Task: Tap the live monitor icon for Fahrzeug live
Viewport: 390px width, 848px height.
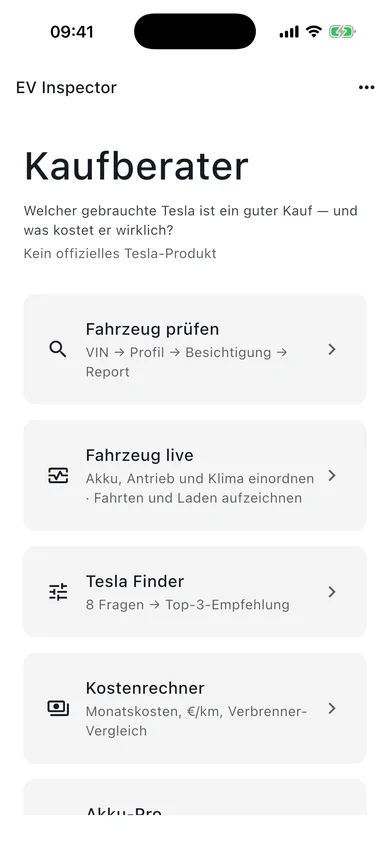Action: click(58, 475)
